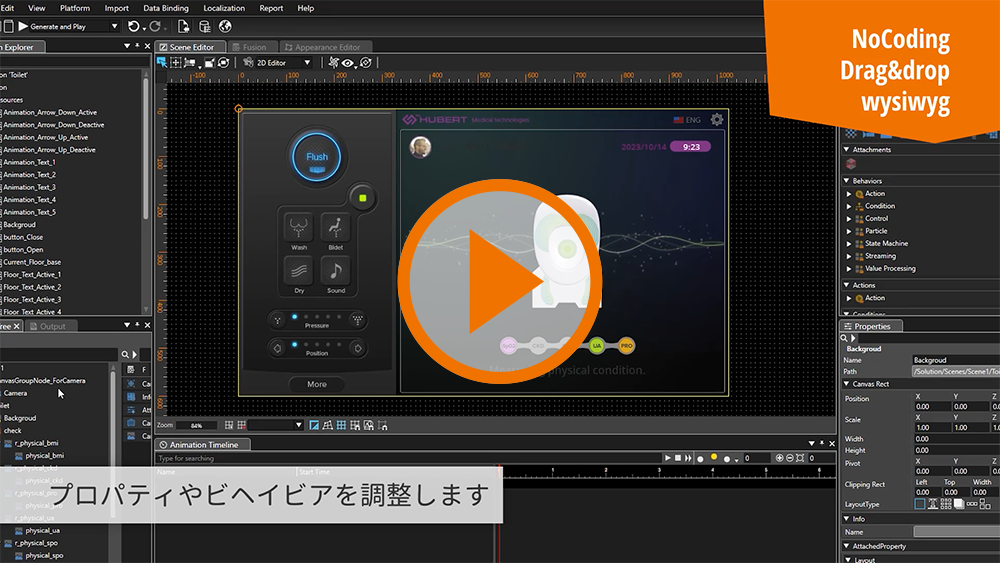Open the Report menu
This screenshot has width=1000, height=563.
coord(271,8)
